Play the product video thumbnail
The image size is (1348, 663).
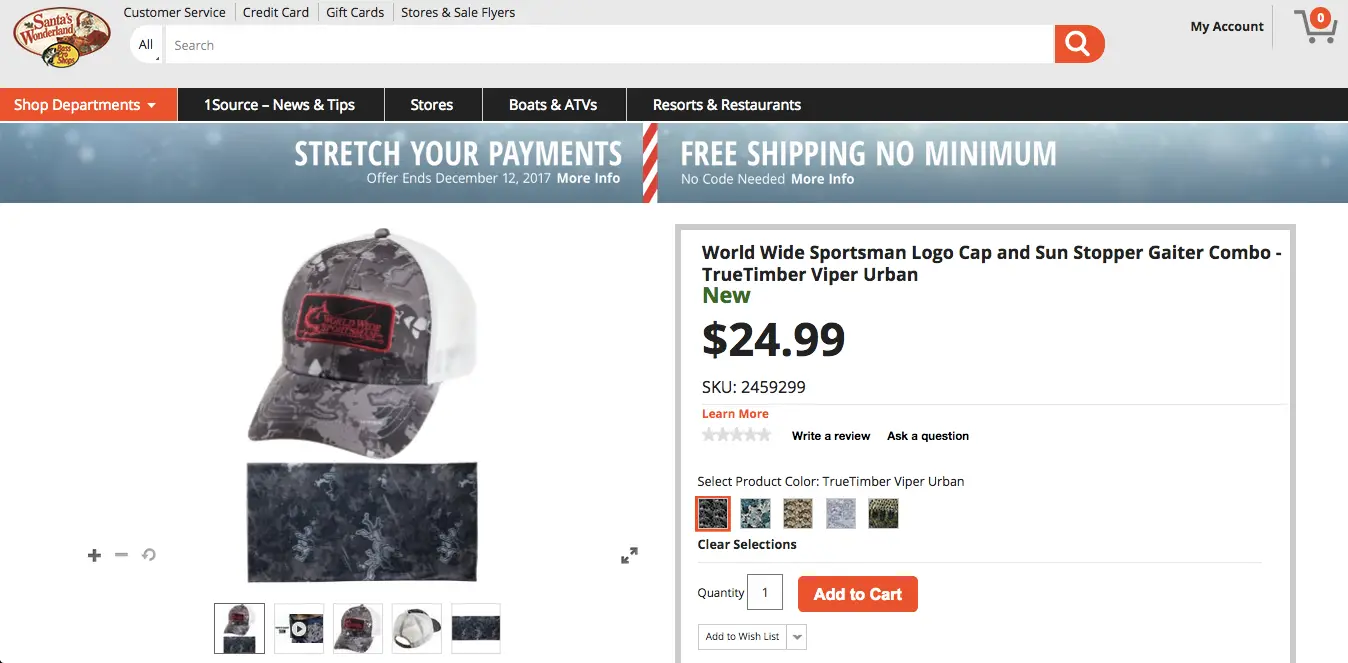coord(299,628)
